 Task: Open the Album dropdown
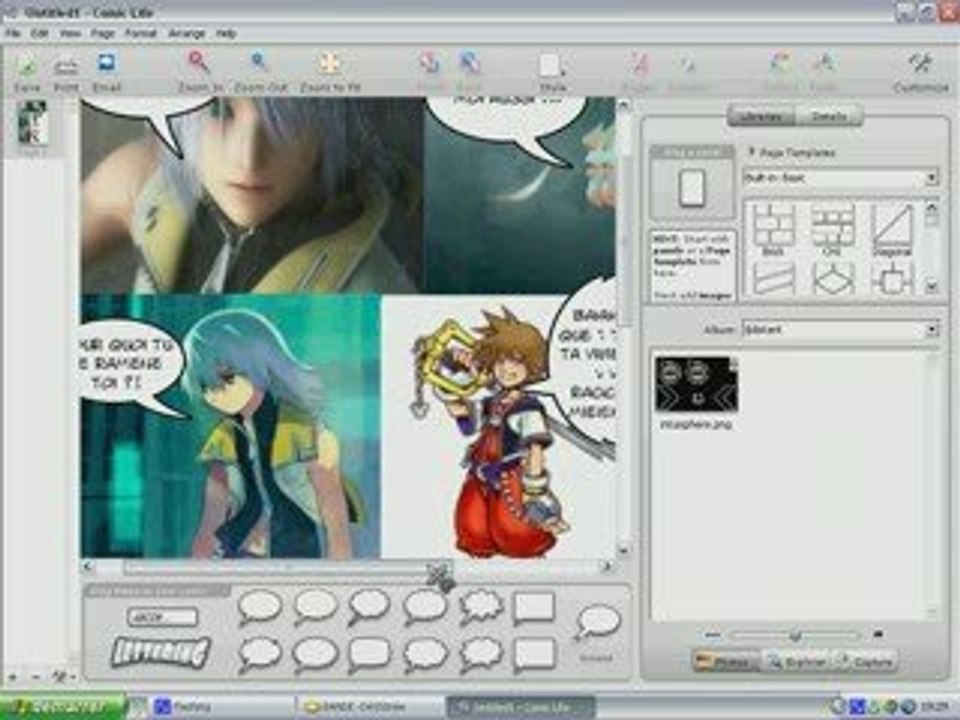point(840,329)
